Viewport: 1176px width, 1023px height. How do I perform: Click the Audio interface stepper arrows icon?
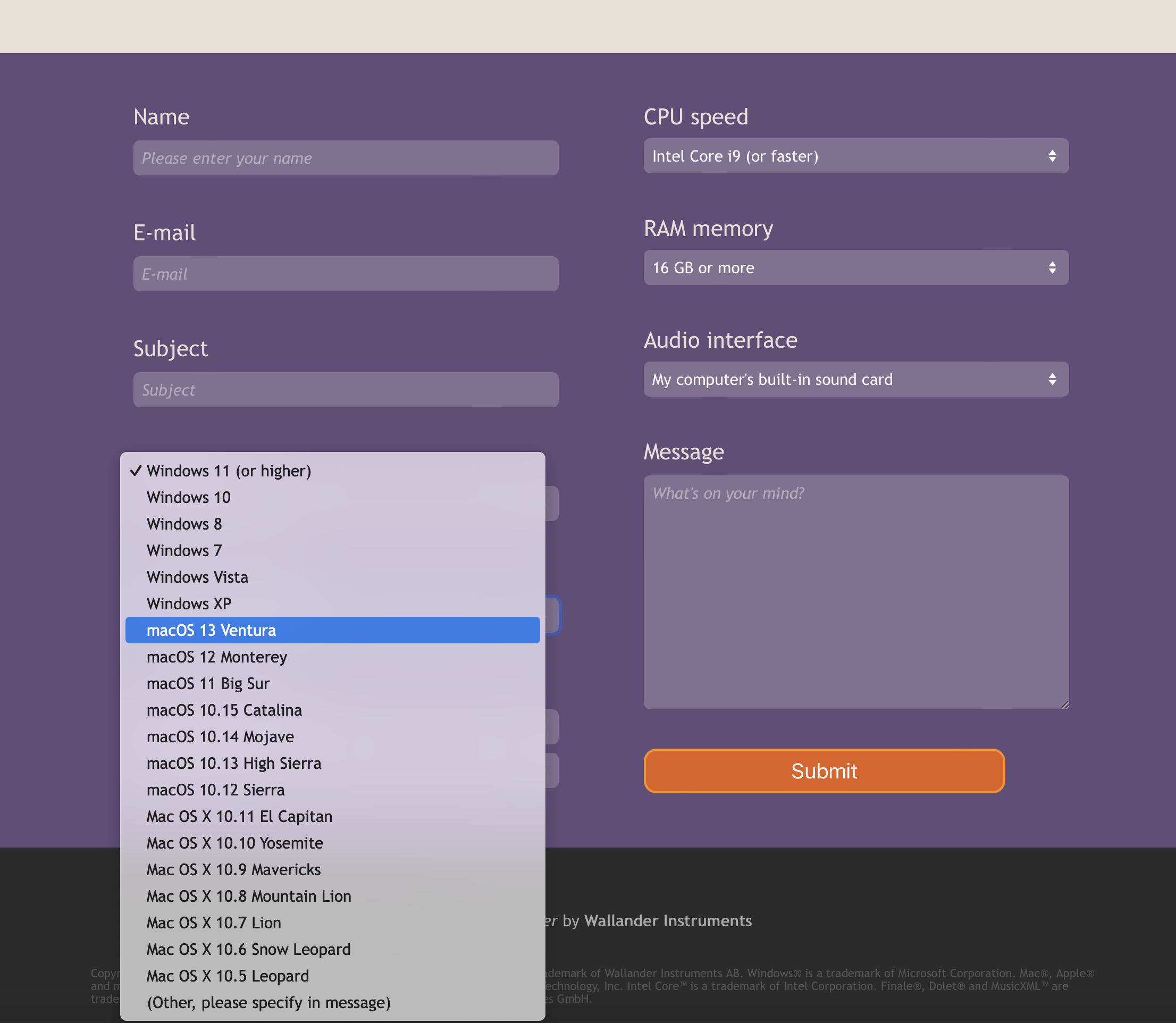tap(1052, 379)
